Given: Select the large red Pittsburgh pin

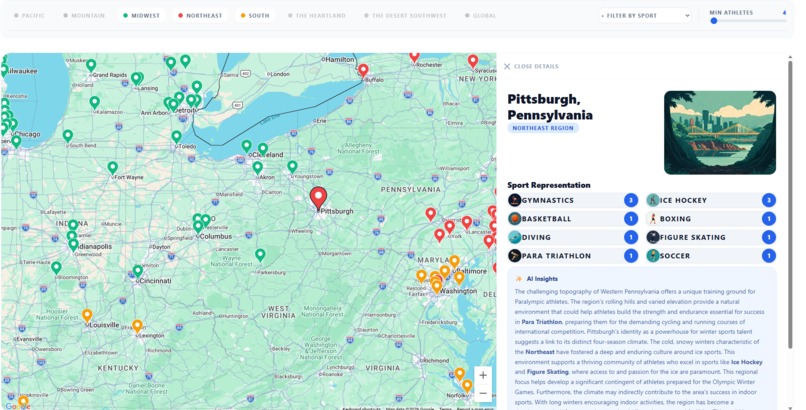Looking at the screenshot, I should (318, 197).
